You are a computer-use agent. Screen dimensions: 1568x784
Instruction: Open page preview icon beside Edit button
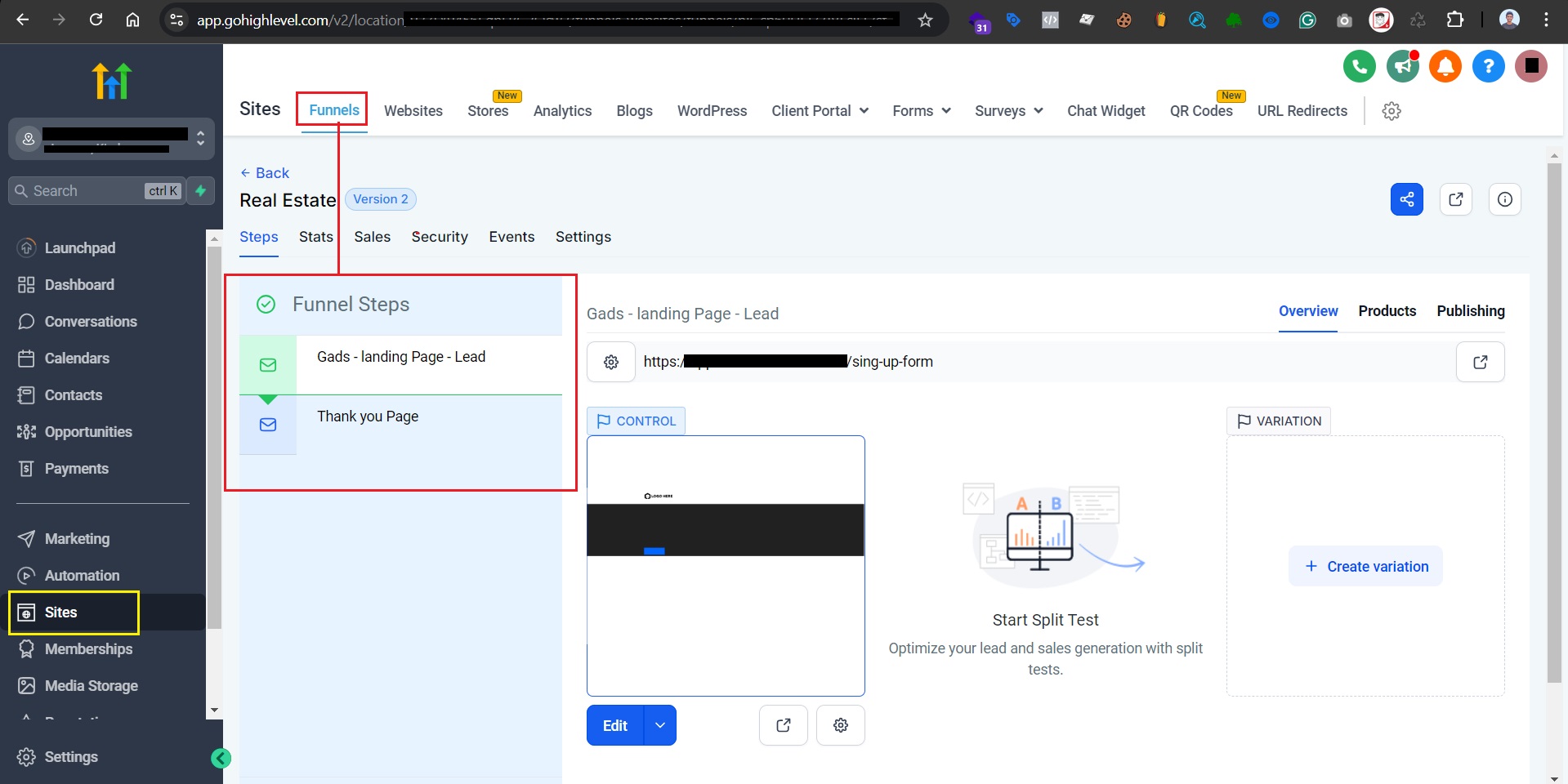784,725
